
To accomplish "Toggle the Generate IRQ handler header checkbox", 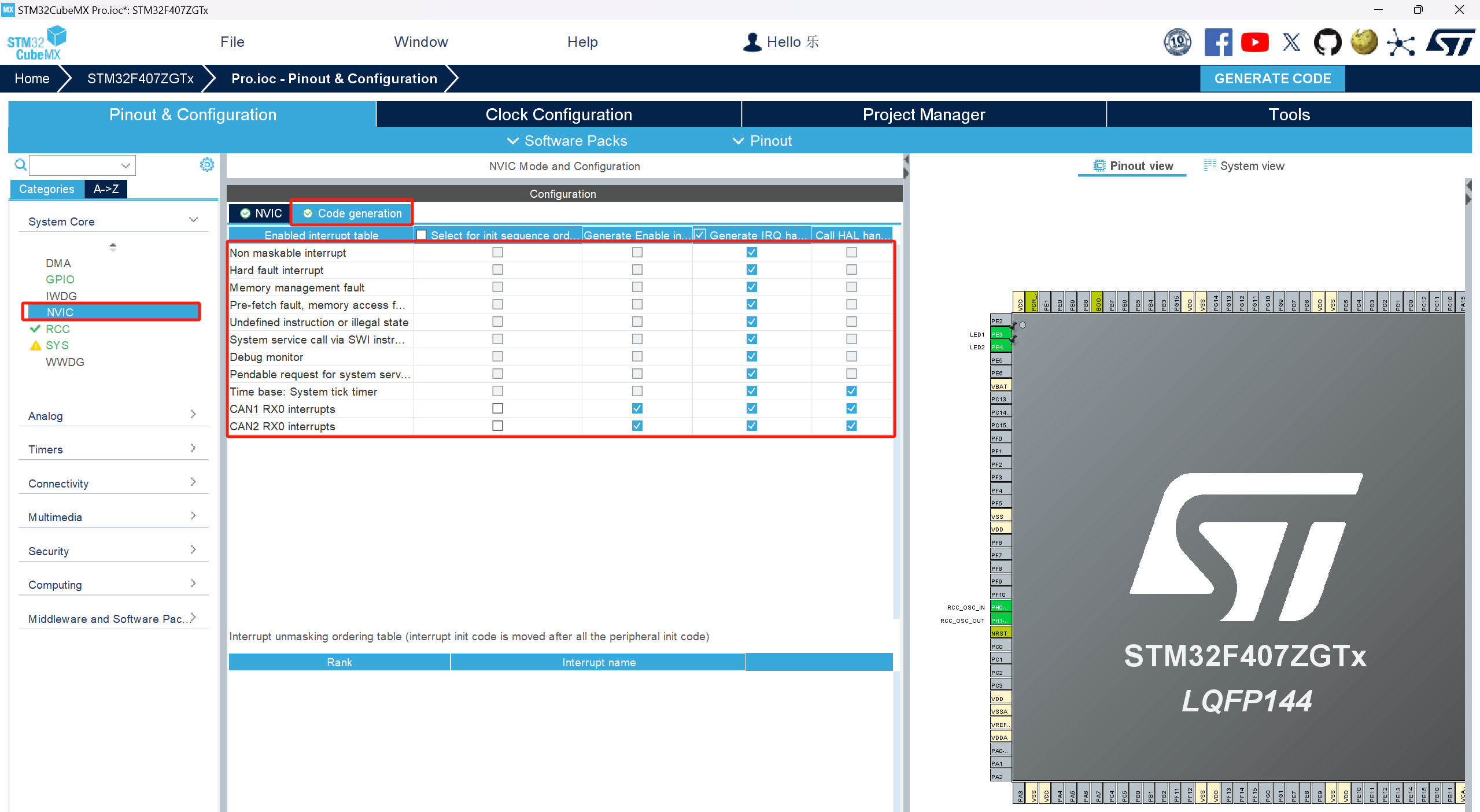I will click(700, 235).
